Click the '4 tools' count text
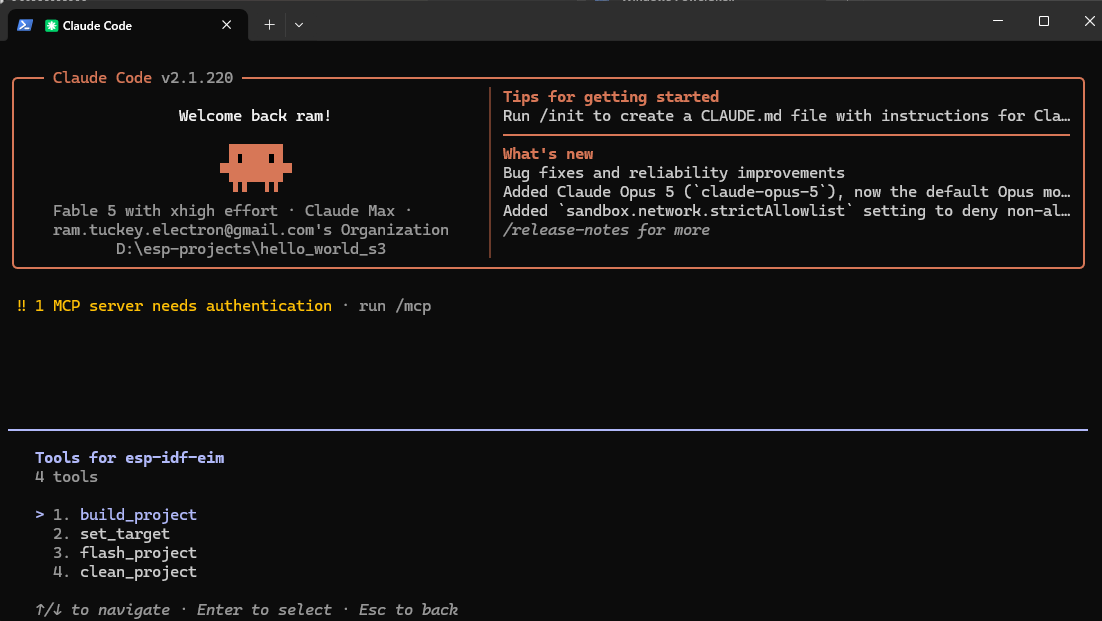 tap(67, 477)
